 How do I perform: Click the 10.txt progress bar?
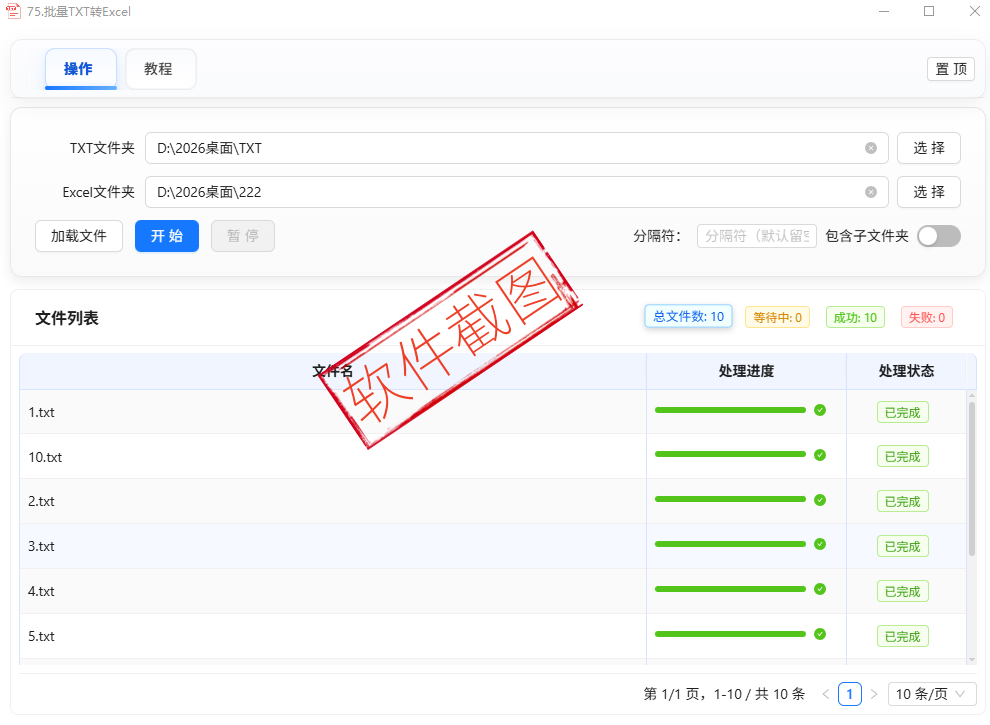point(730,455)
